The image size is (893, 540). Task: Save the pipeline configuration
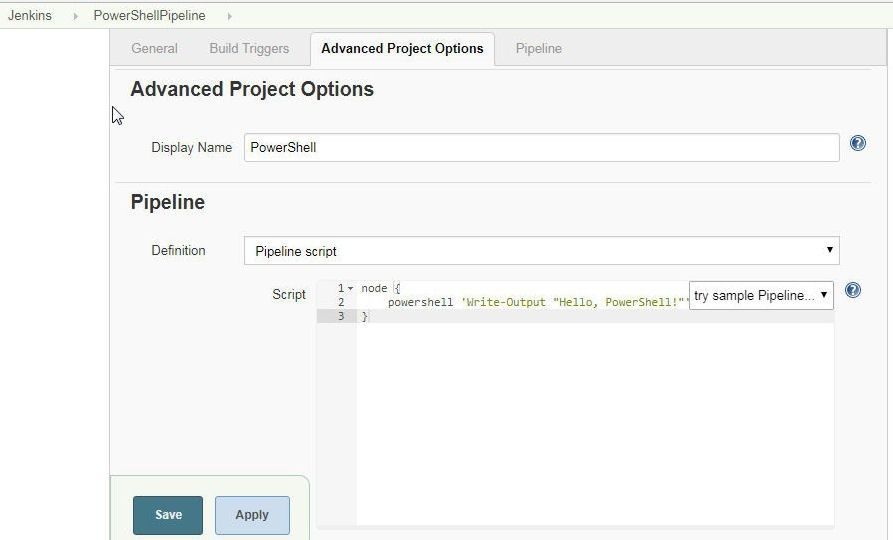pyautogui.click(x=168, y=515)
